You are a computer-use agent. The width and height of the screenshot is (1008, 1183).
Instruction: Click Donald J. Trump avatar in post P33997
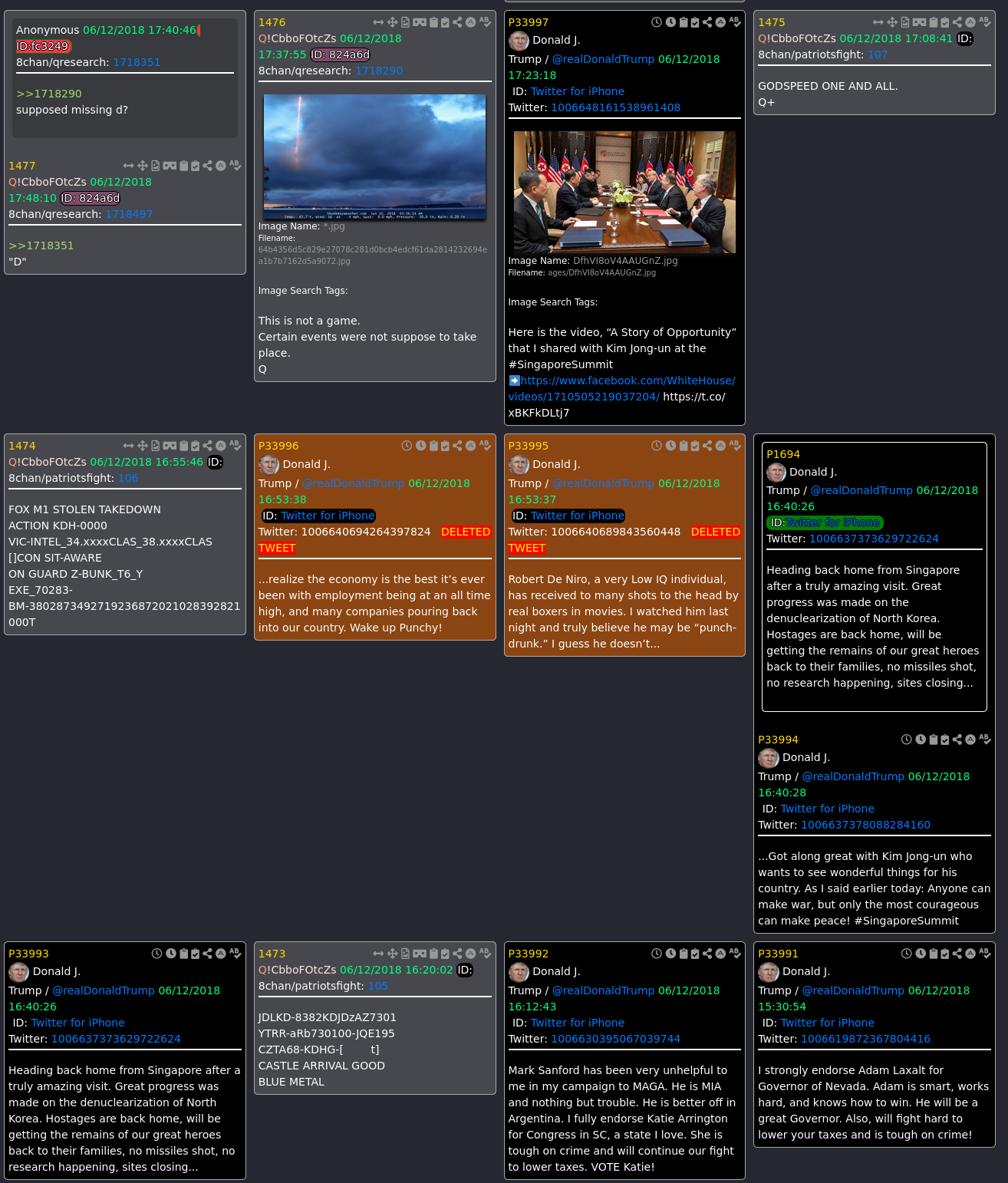(x=519, y=40)
